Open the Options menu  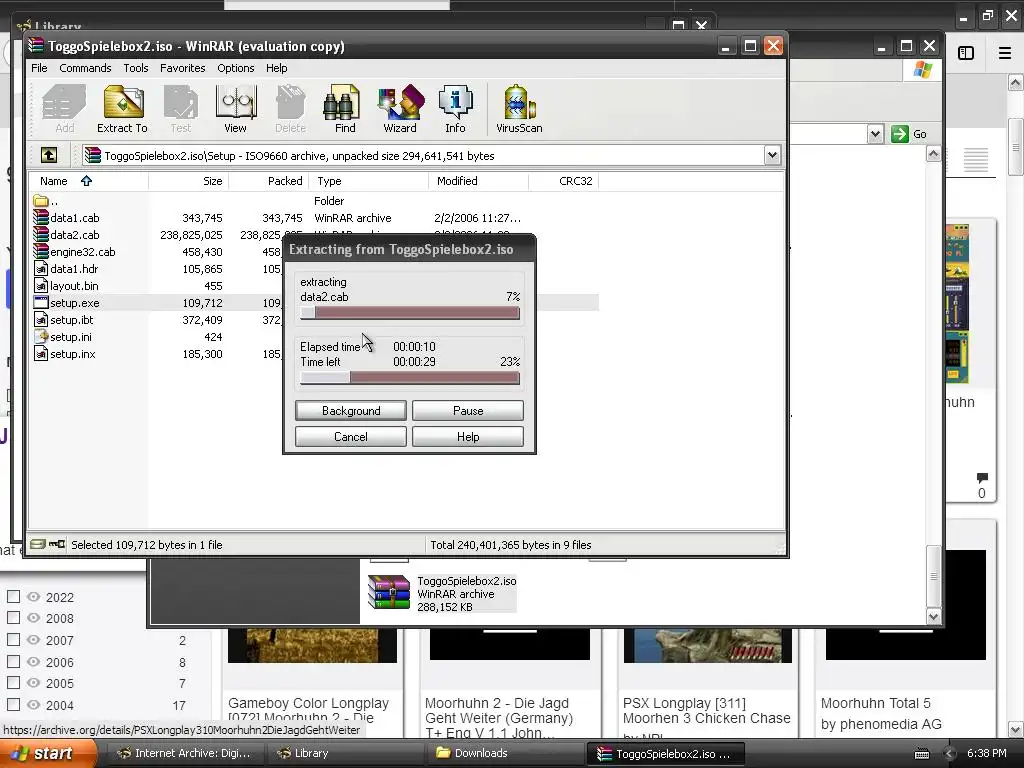(x=236, y=68)
